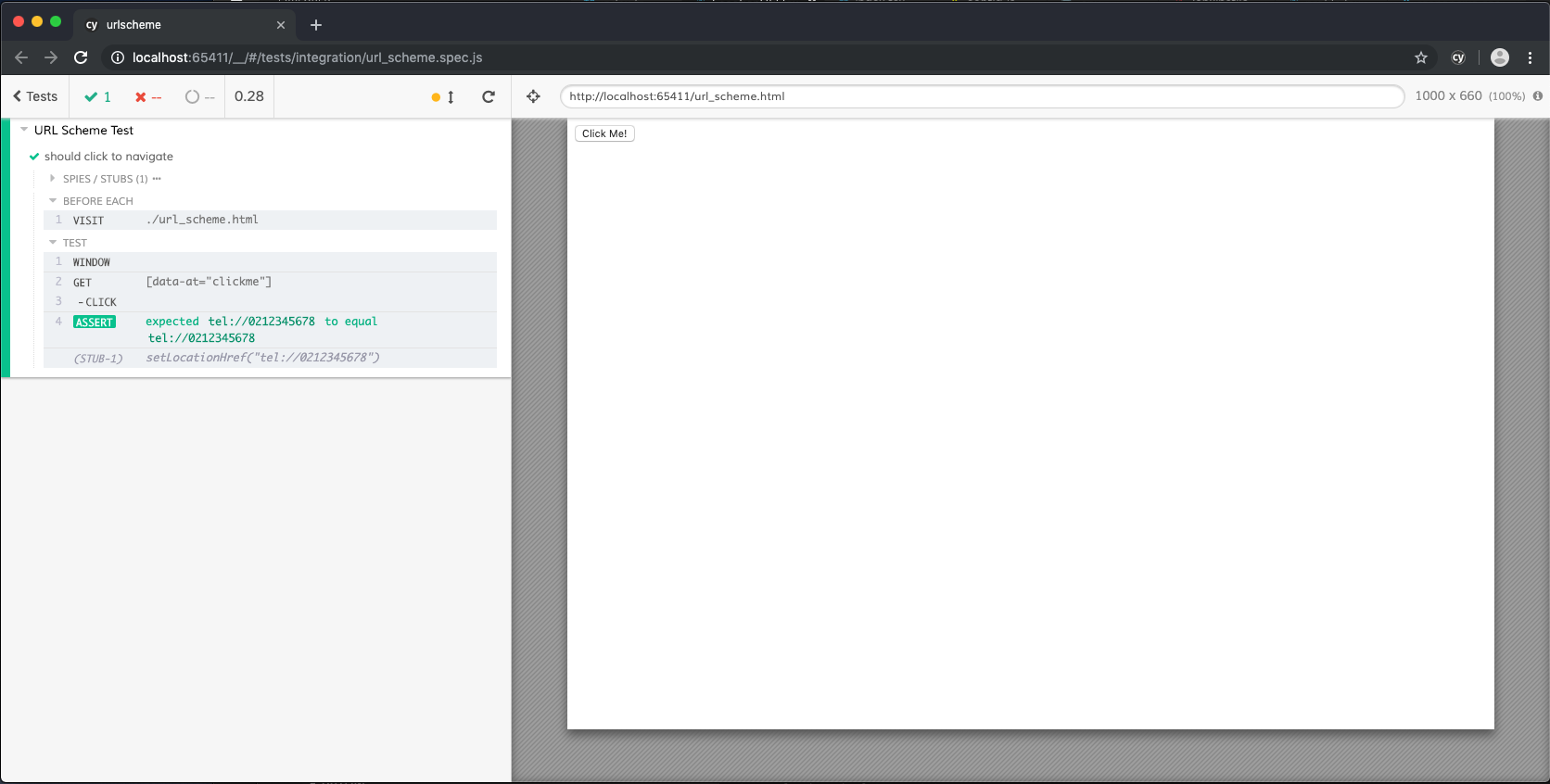The width and height of the screenshot is (1550, 784).
Task: Rerun all tests with reload icon
Action: (x=489, y=96)
